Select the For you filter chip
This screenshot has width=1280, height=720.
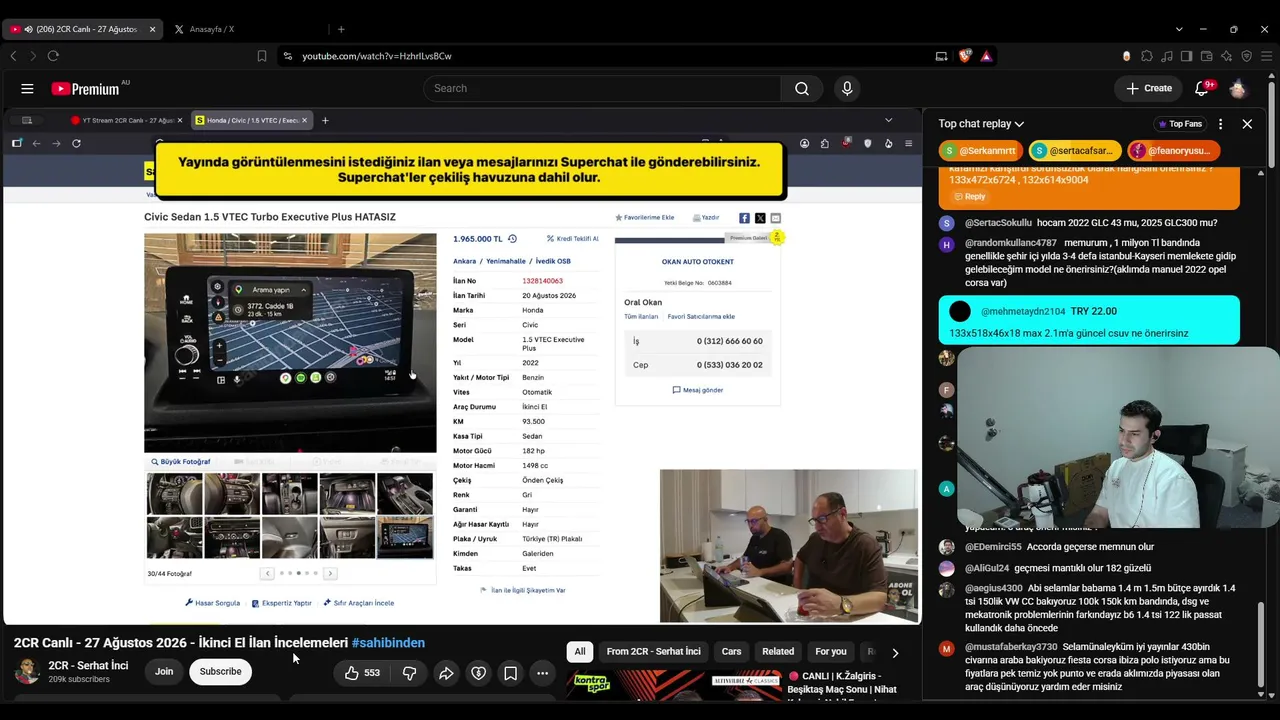coord(831,652)
